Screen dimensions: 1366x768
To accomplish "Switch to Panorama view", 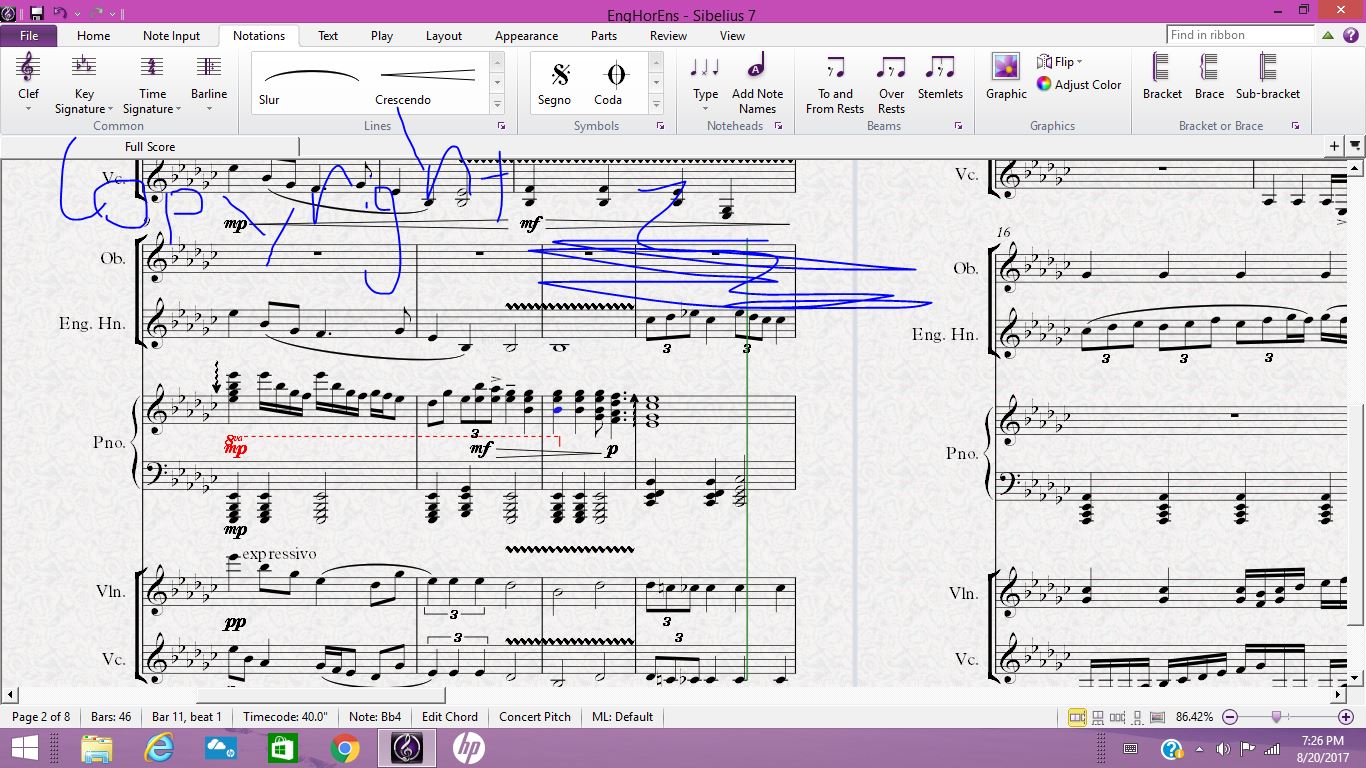I will [1157, 717].
